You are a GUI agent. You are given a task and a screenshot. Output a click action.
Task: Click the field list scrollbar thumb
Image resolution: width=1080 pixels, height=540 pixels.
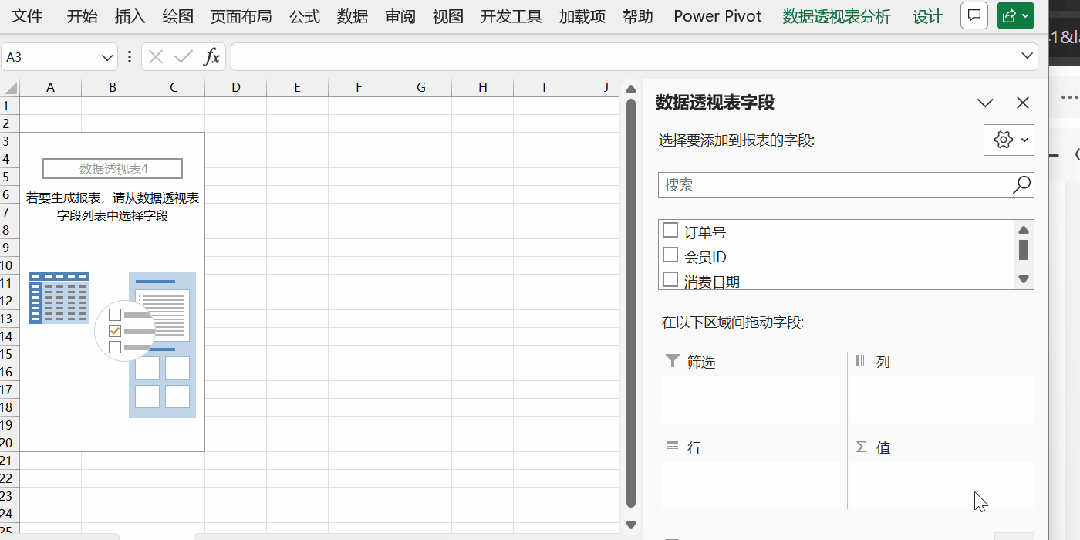pos(1023,249)
